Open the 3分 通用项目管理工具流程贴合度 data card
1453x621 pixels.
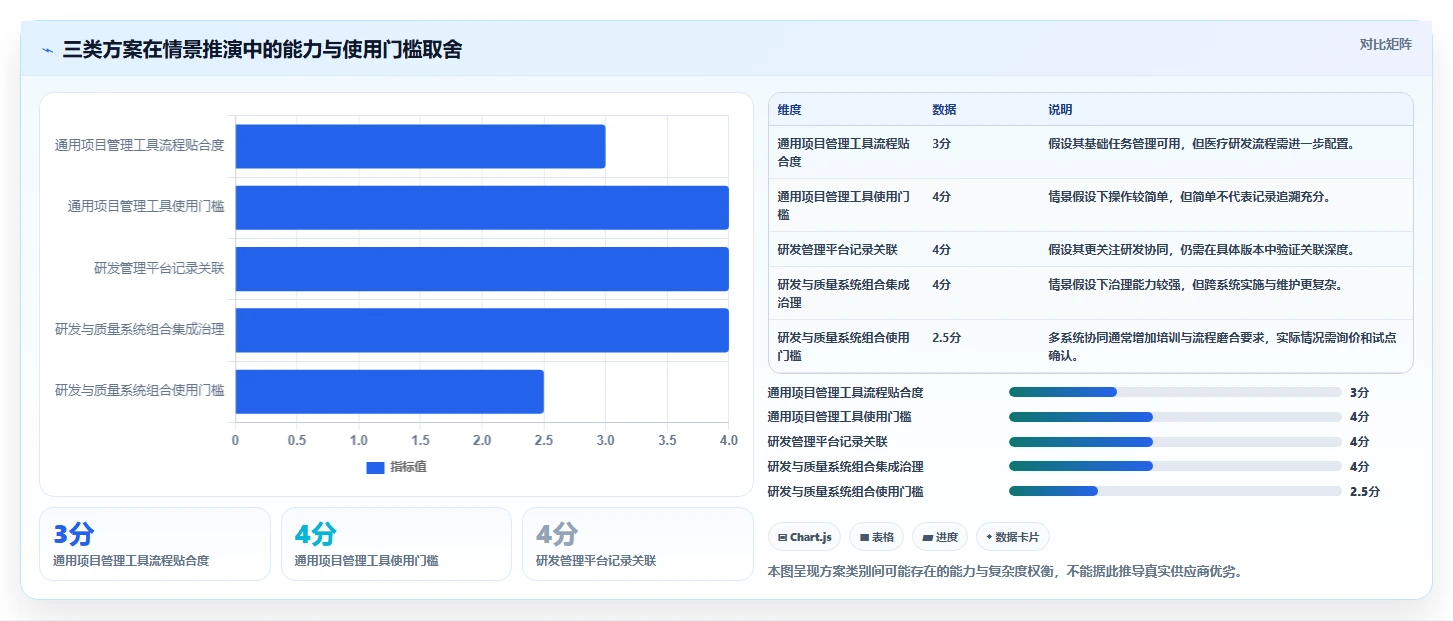pyautogui.click(x=155, y=544)
